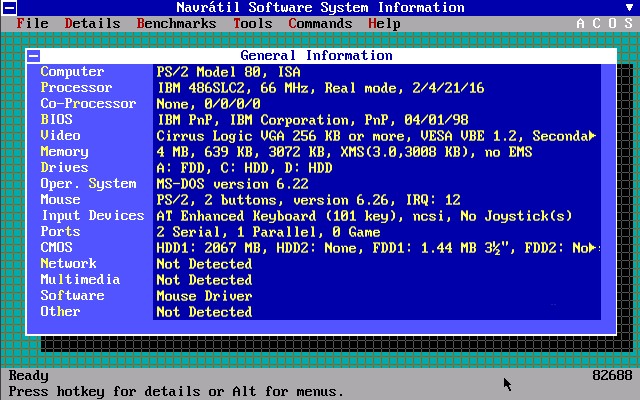Viewport: 640px width, 400px height.
Task: Click the ACOS label in menu bar
Action: click(x=604, y=23)
